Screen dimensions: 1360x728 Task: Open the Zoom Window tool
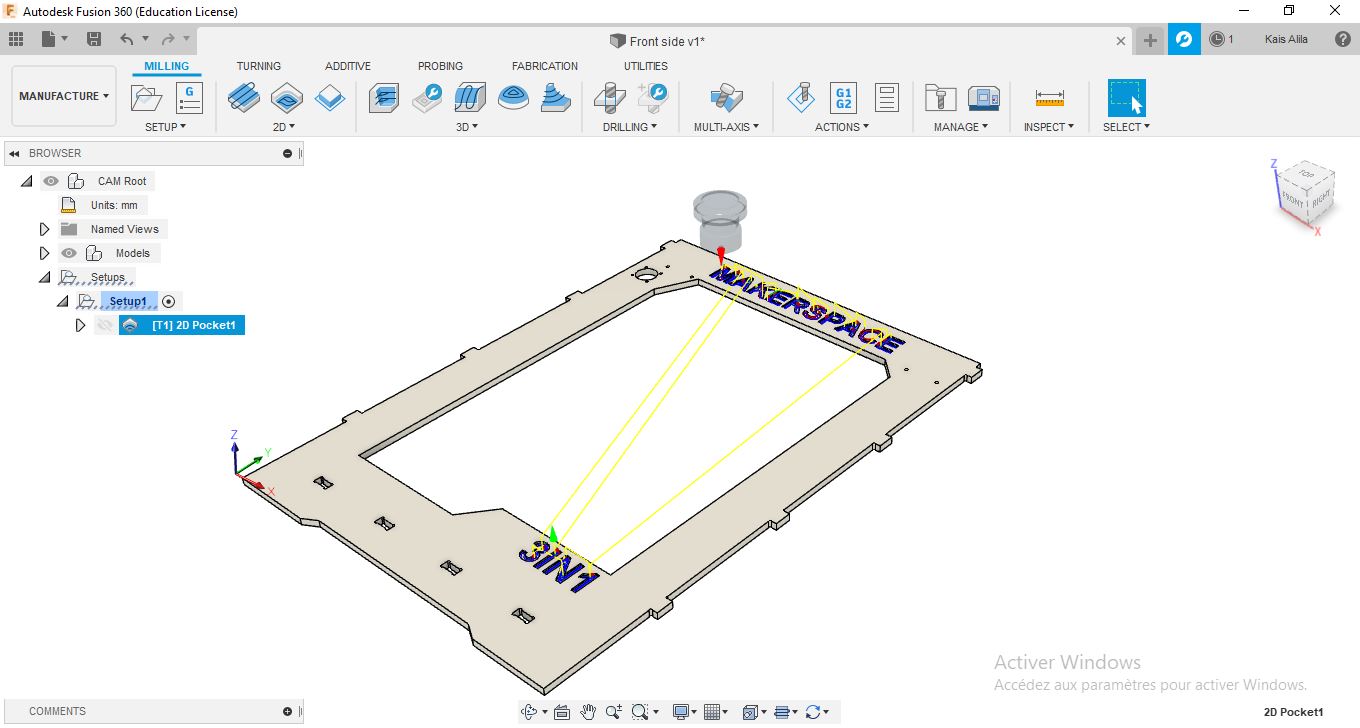(641, 712)
